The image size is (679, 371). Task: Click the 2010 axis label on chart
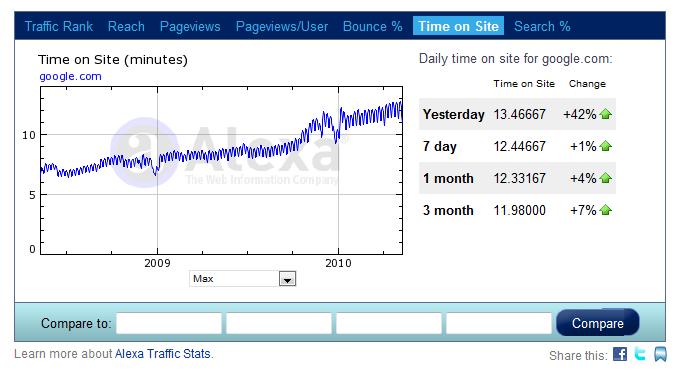point(338,263)
